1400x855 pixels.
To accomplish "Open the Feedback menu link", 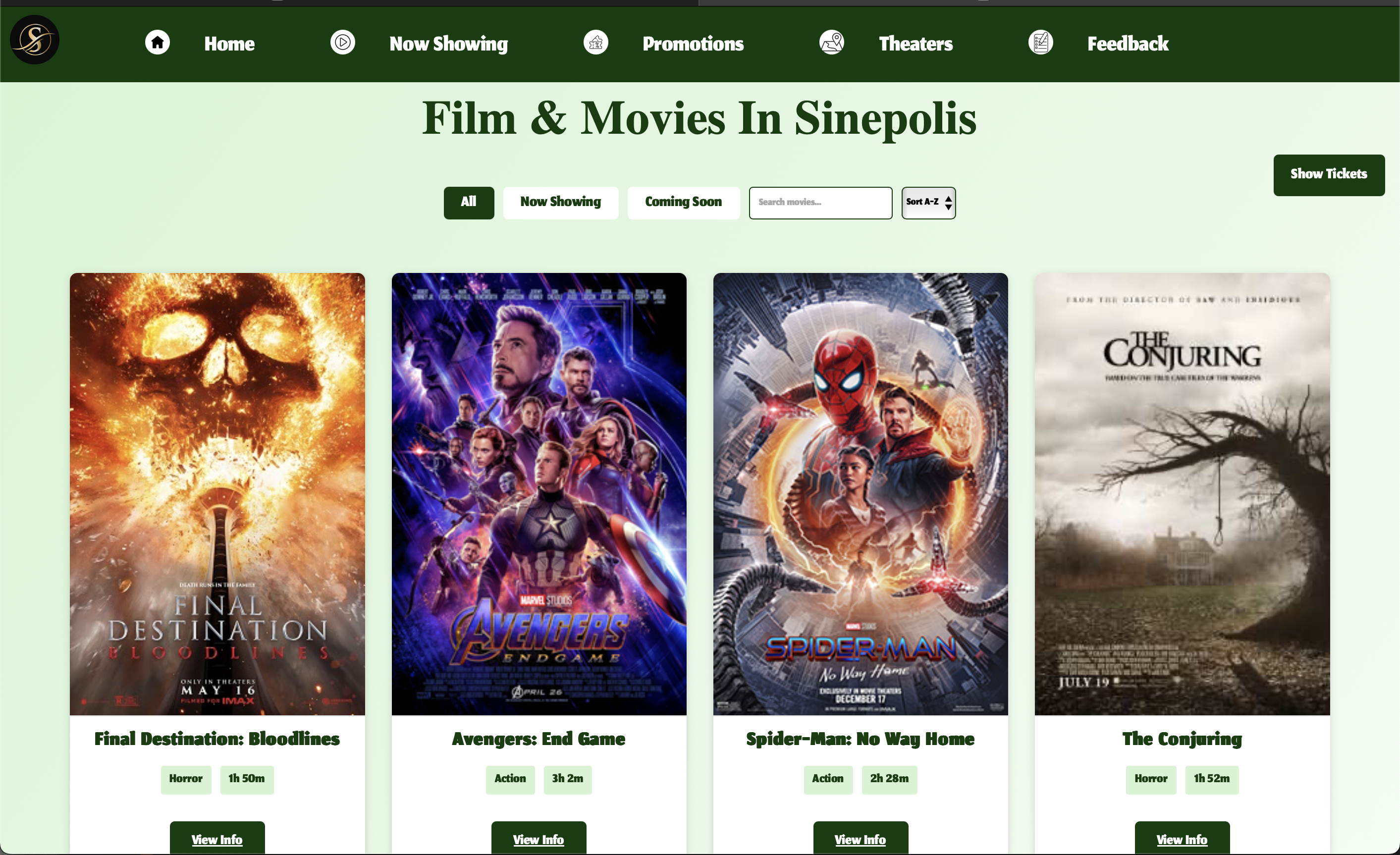I will pyautogui.click(x=1128, y=44).
